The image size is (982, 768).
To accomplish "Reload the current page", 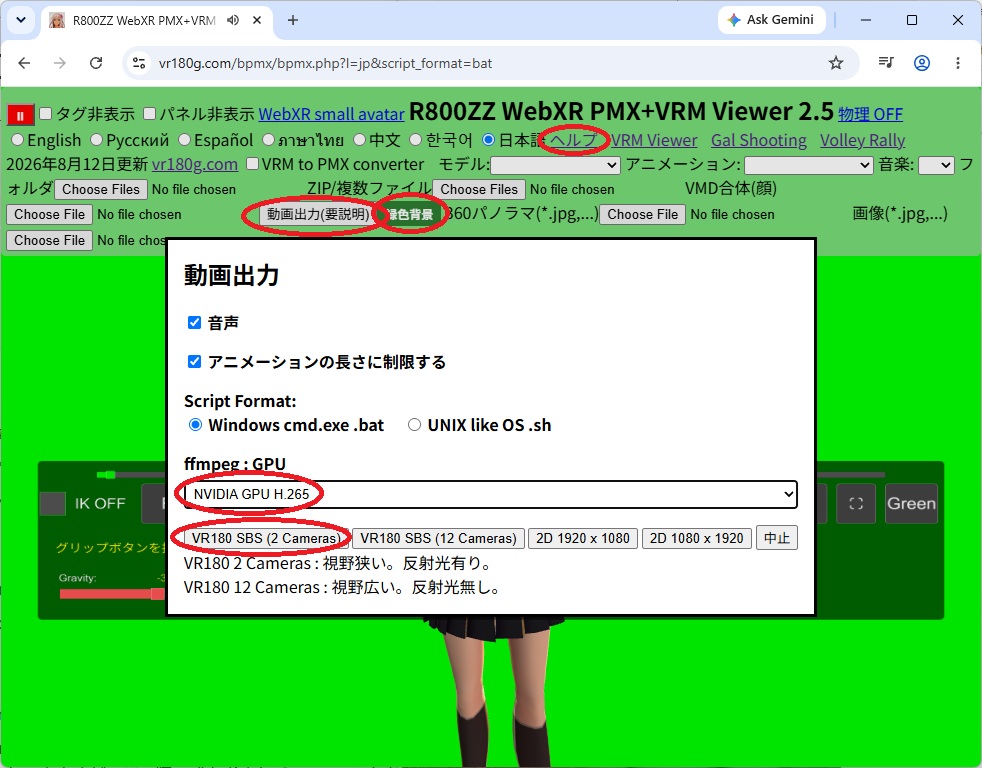I will point(96,63).
